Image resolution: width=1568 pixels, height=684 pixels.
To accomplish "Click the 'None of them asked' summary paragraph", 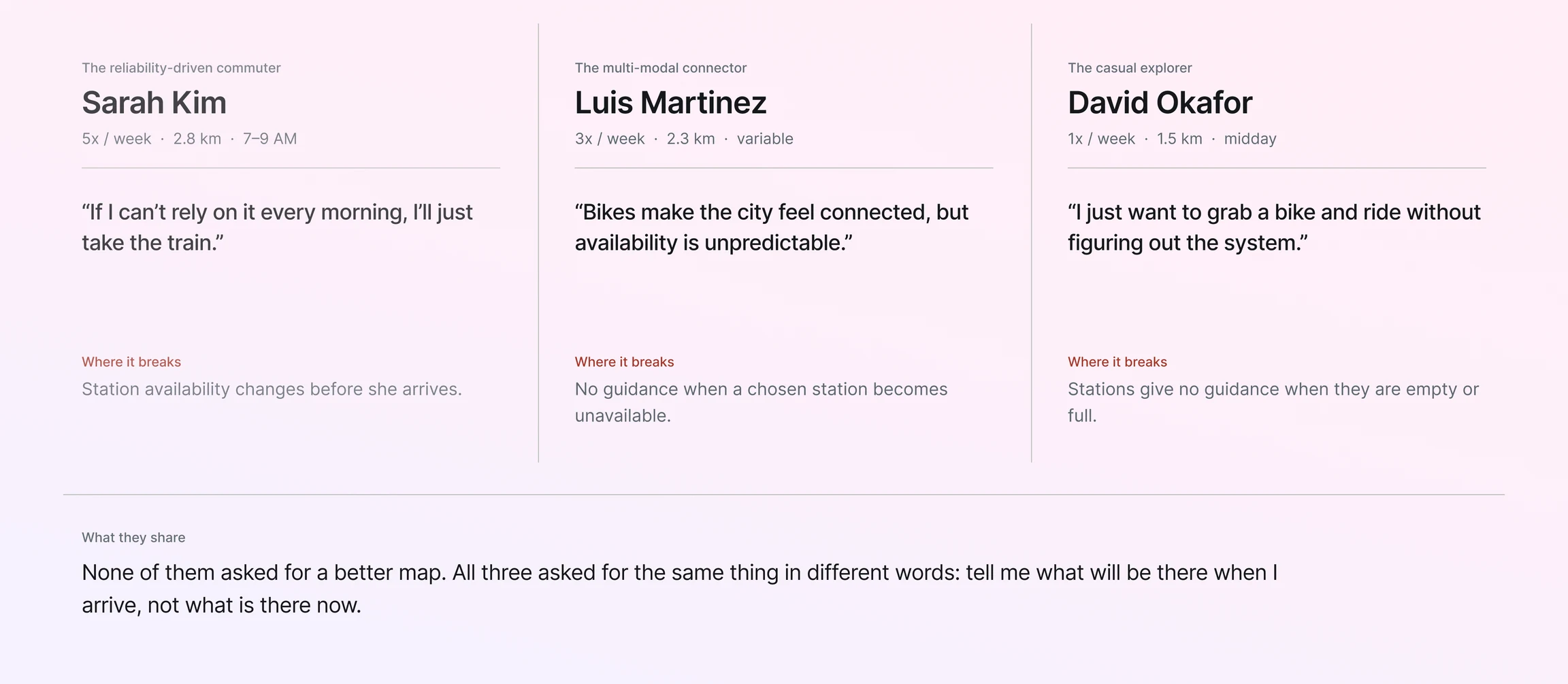I will [679, 589].
